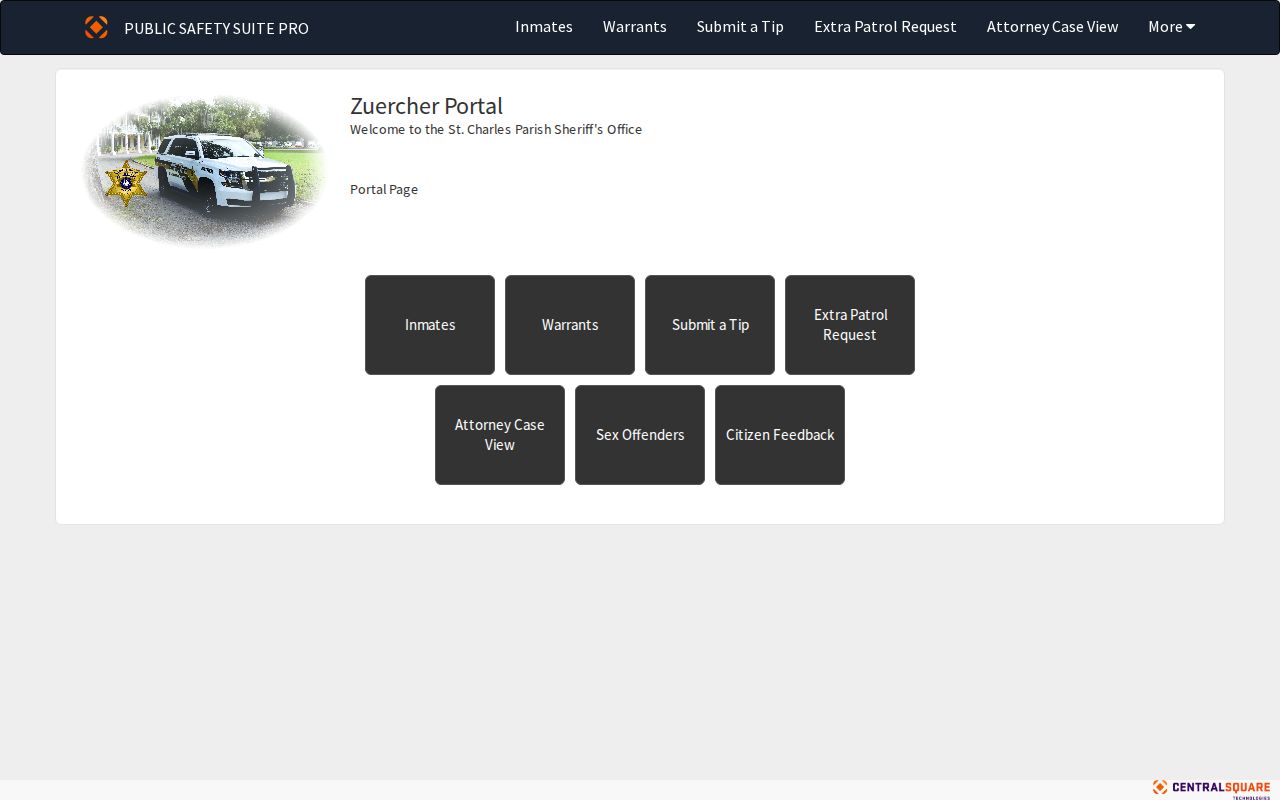Choose Attorney Case View in the navbar
The image size is (1280, 800).
pos(1052,27)
